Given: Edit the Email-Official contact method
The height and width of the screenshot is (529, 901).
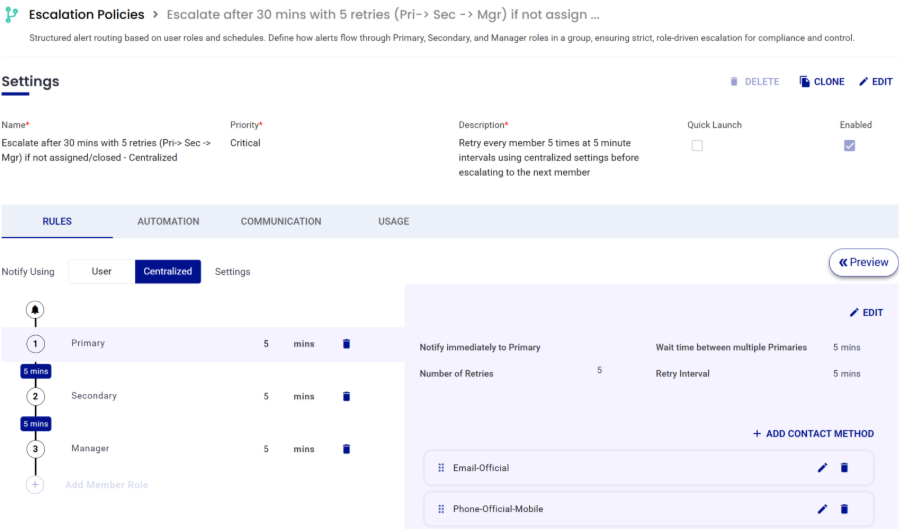Looking at the screenshot, I should (x=822, y=468).
